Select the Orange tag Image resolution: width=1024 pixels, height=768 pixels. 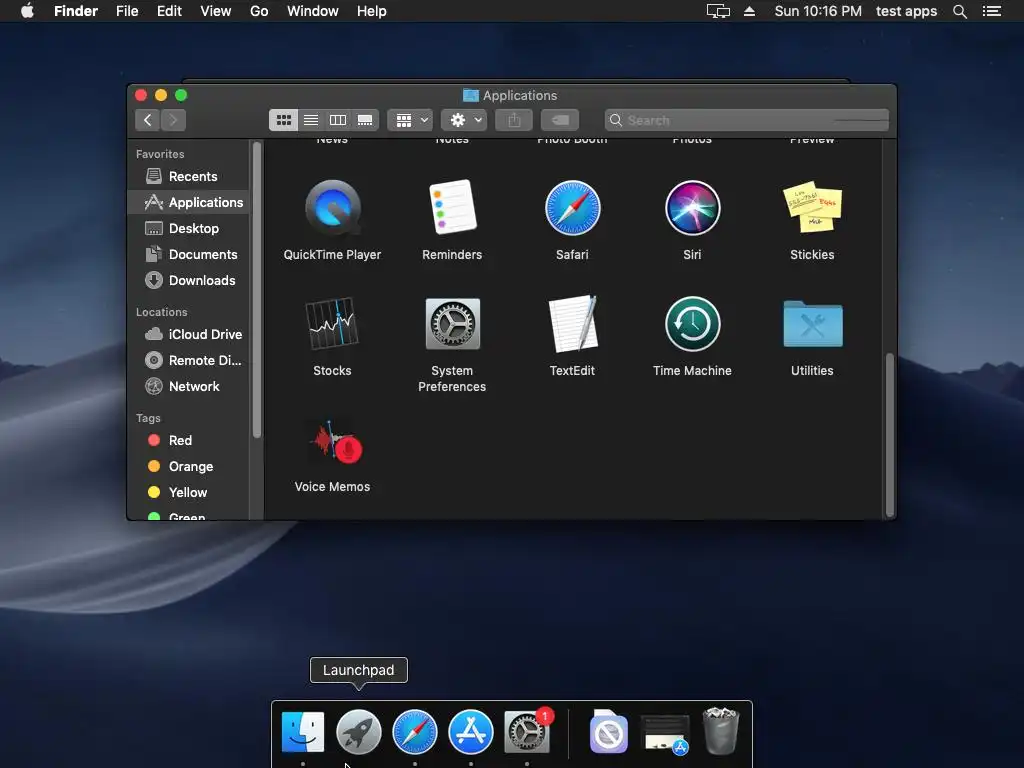click(x=189, y=466)
